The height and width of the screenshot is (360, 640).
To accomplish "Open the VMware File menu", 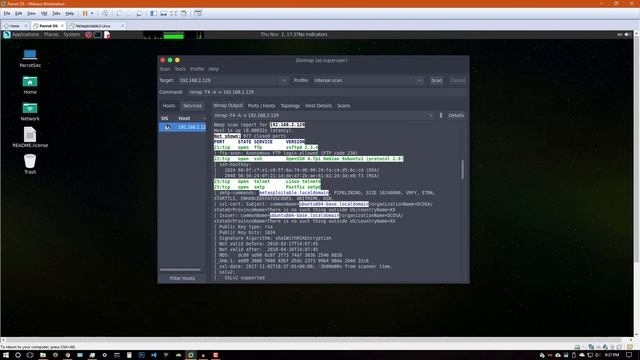I will click(7, 13).
